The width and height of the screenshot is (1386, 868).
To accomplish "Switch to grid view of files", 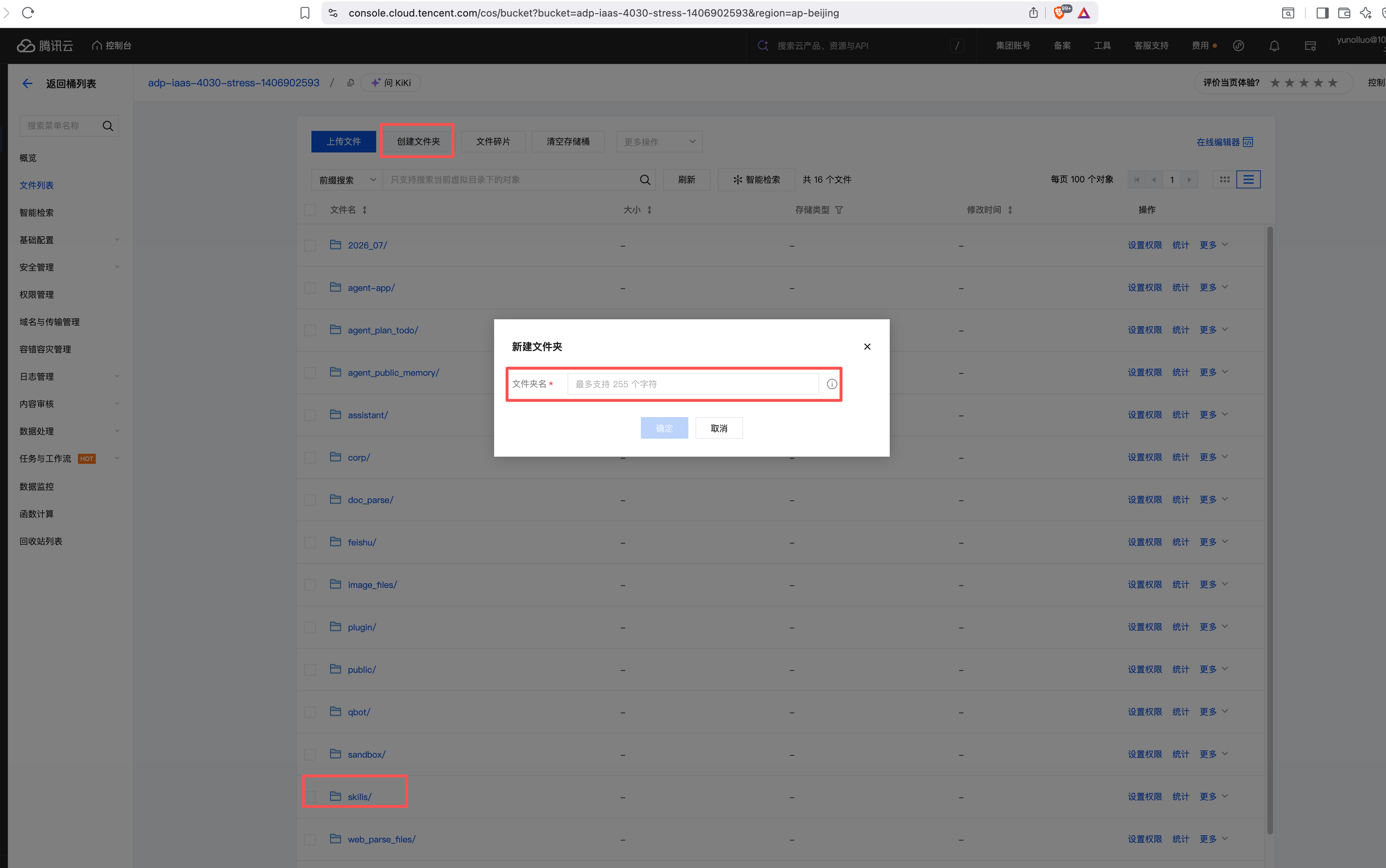I will click(x=1225, y=180).
